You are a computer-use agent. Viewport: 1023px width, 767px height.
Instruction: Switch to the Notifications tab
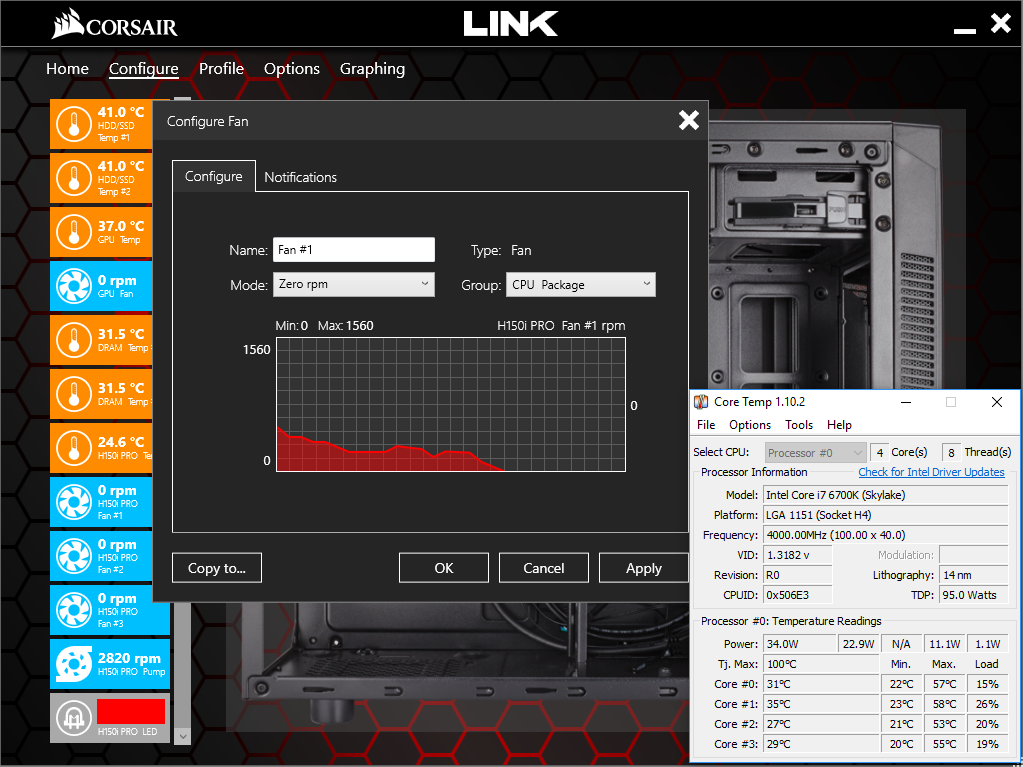(300, 177)
